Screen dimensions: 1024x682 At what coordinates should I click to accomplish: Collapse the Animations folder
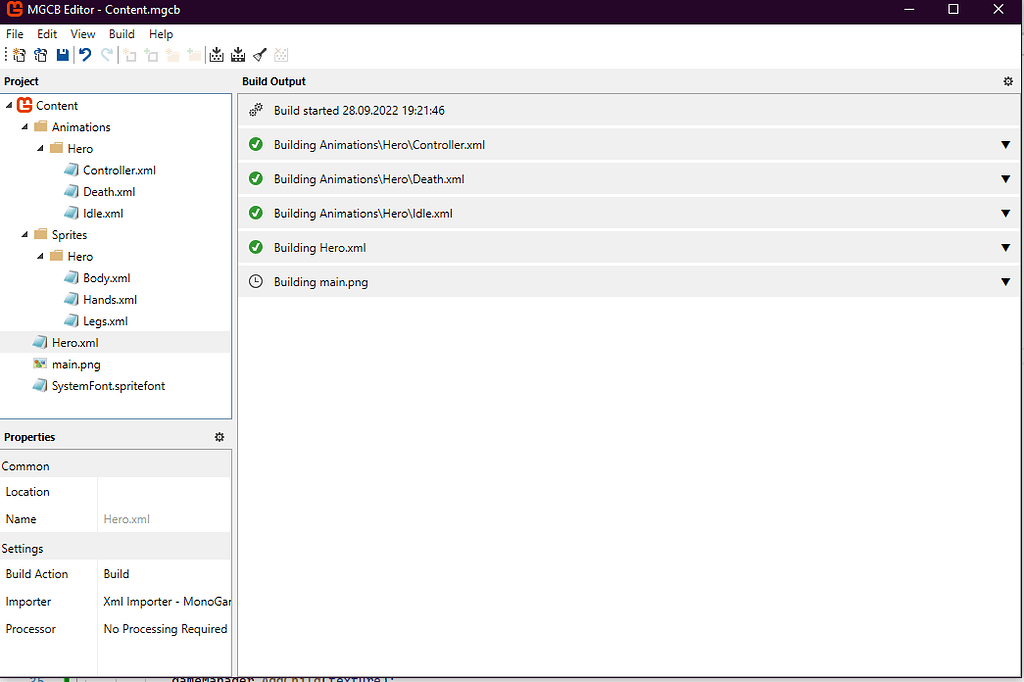click(x=24, y=127)
